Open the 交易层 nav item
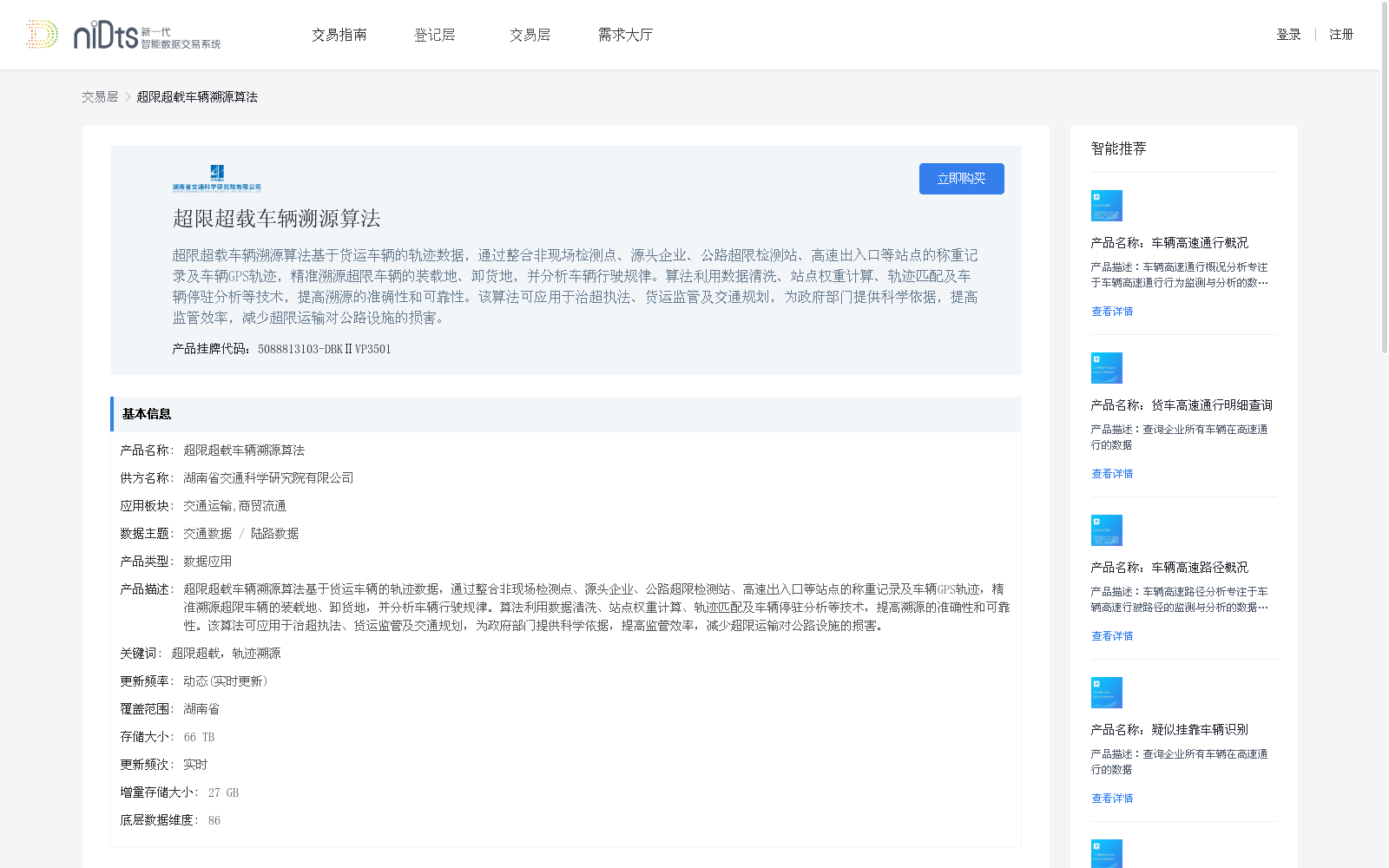 [530, 35]
